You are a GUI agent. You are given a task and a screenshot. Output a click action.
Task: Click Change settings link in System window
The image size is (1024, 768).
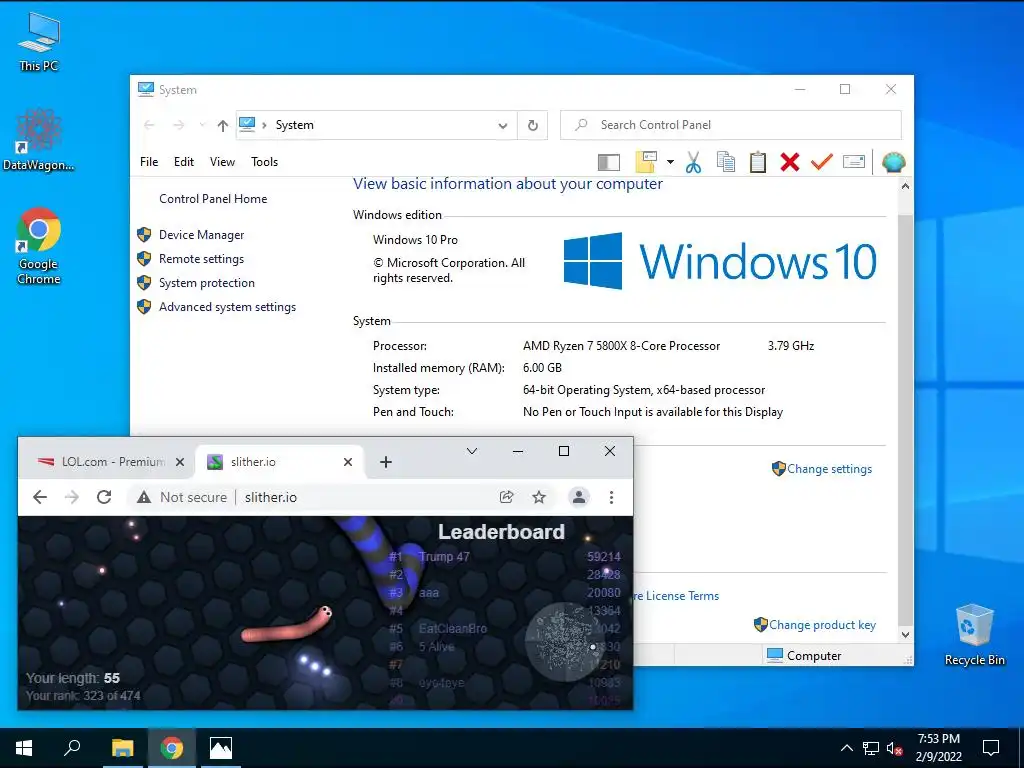(829, 469)
